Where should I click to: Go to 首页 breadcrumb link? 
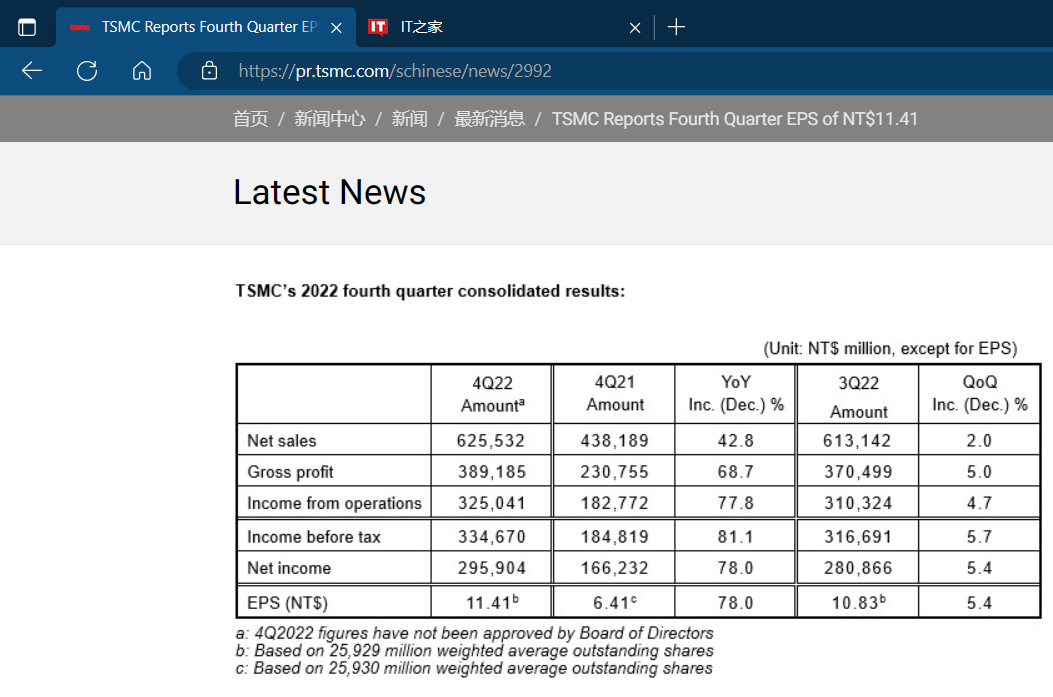pos(250,119)
